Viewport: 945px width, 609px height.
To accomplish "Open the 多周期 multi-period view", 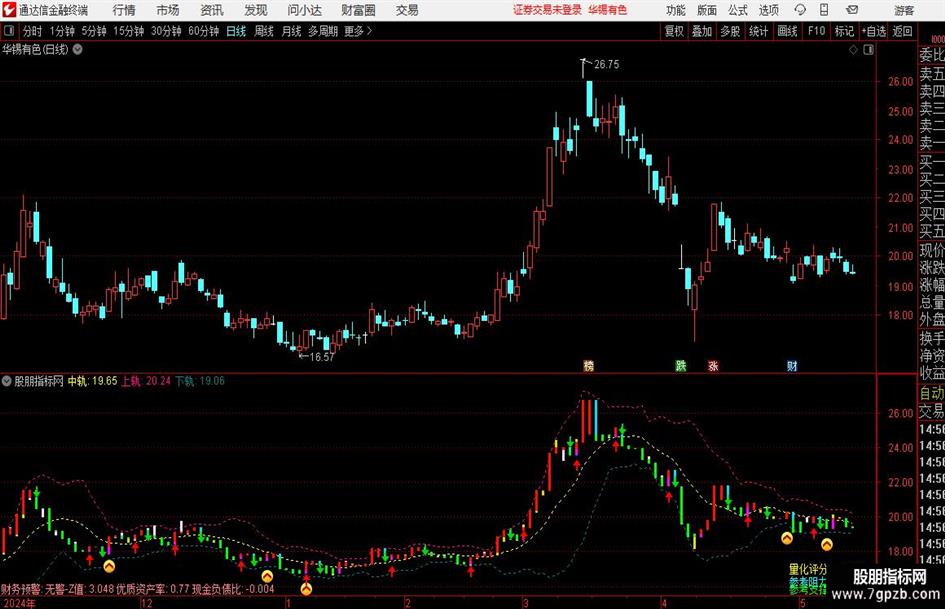I will tap(323, 31).
